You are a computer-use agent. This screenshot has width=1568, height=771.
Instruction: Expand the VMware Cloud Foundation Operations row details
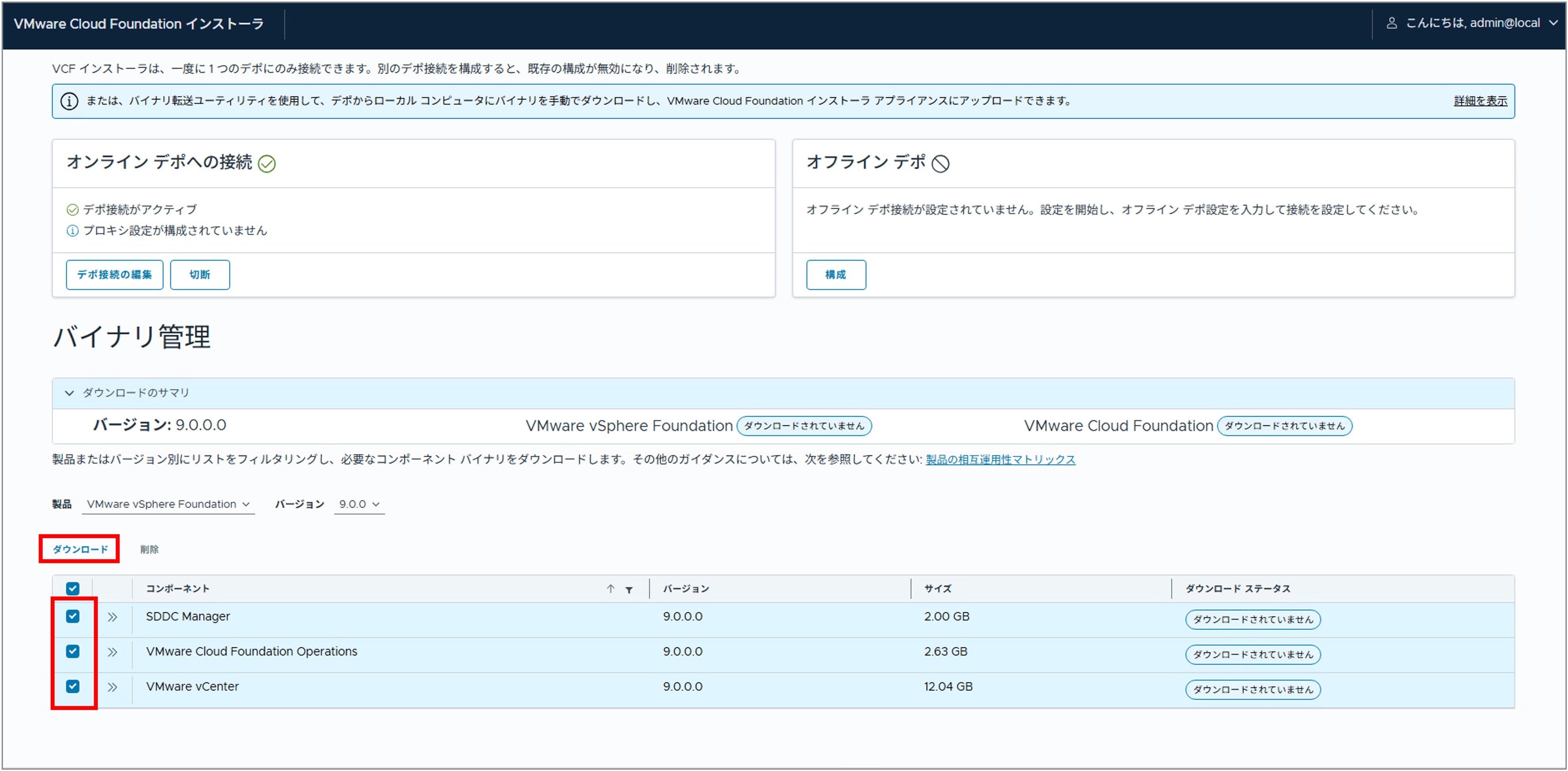113,652
